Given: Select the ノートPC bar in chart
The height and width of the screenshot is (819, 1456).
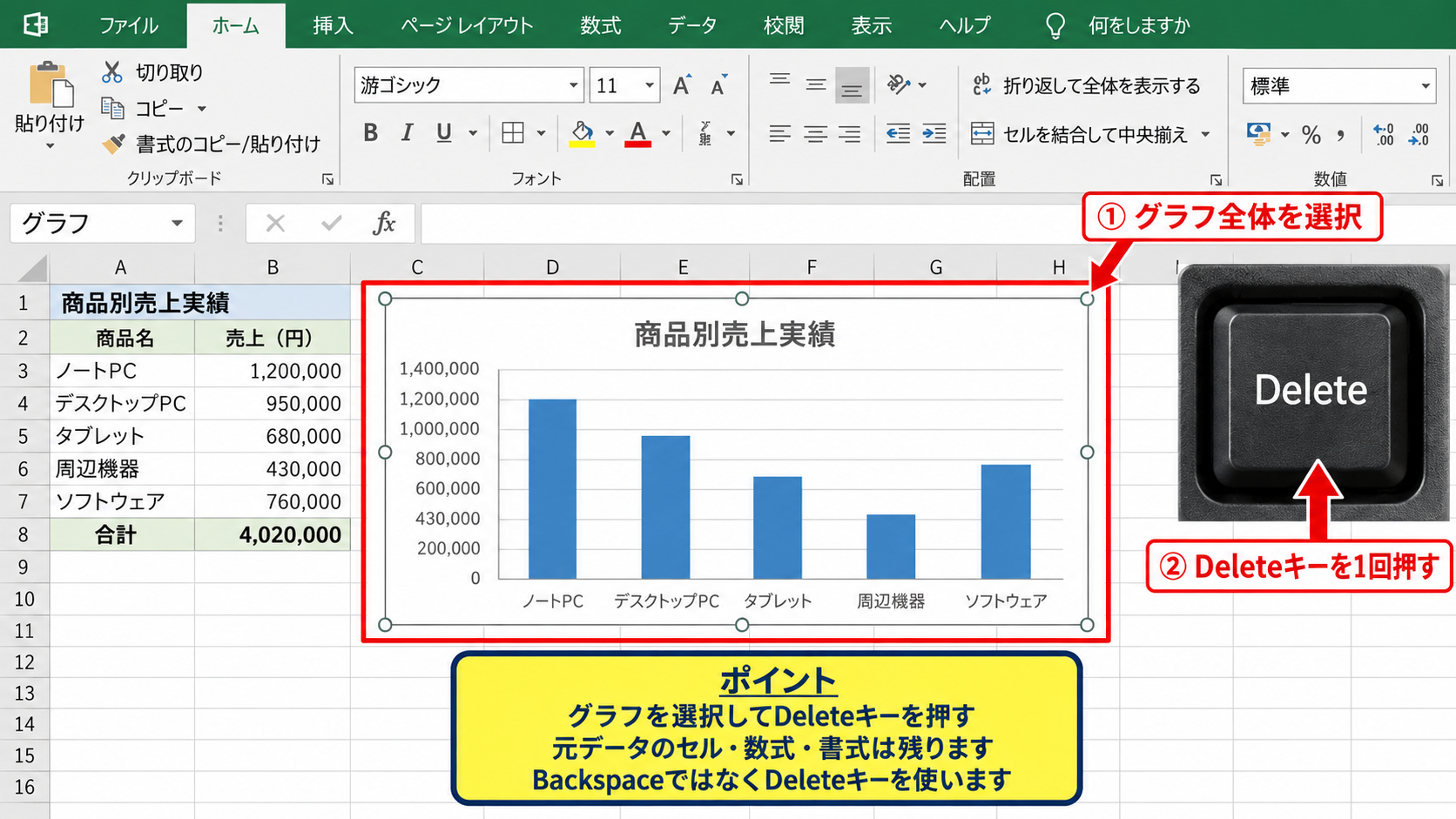Looking at the screenshot, I should pos(552,489).
